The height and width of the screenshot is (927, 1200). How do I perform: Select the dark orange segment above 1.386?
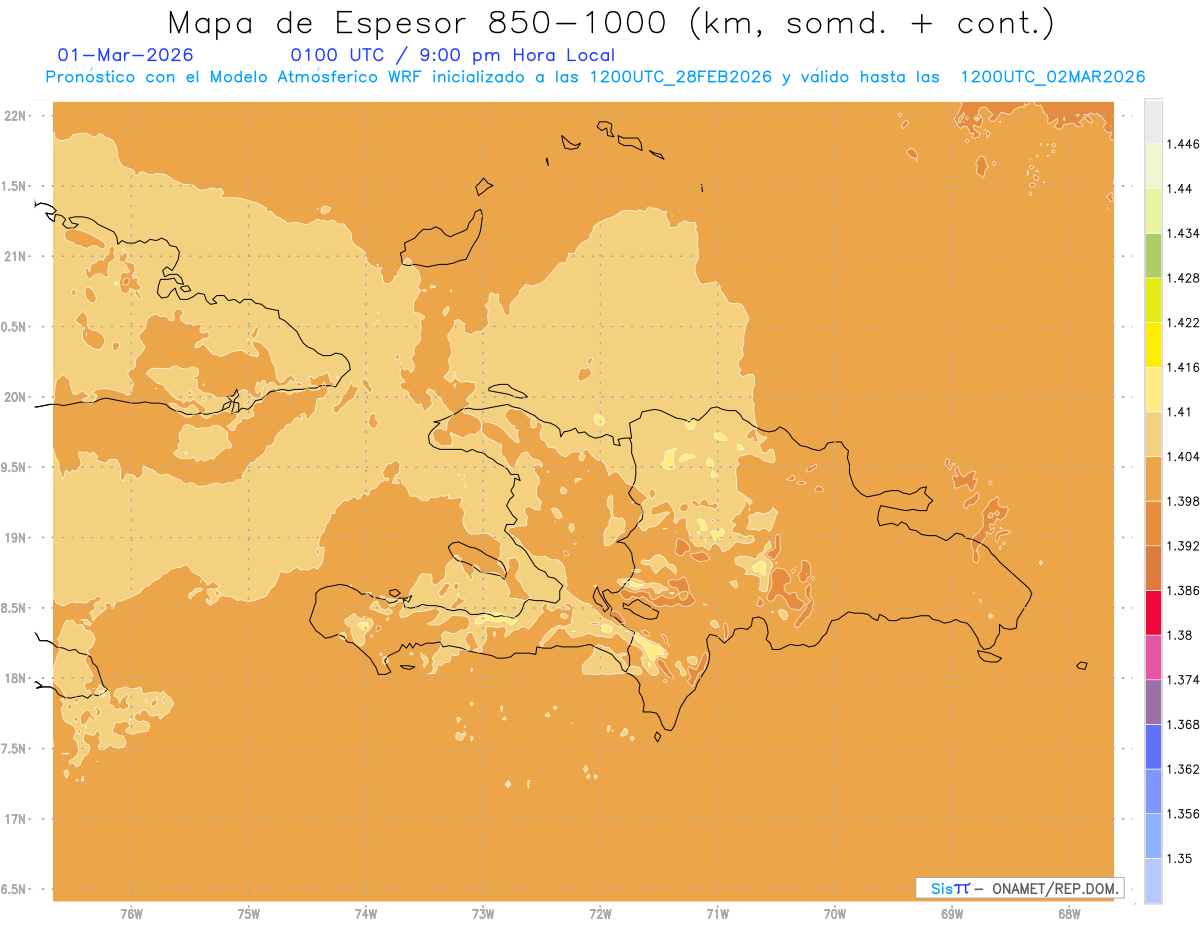click(1153, 568)
